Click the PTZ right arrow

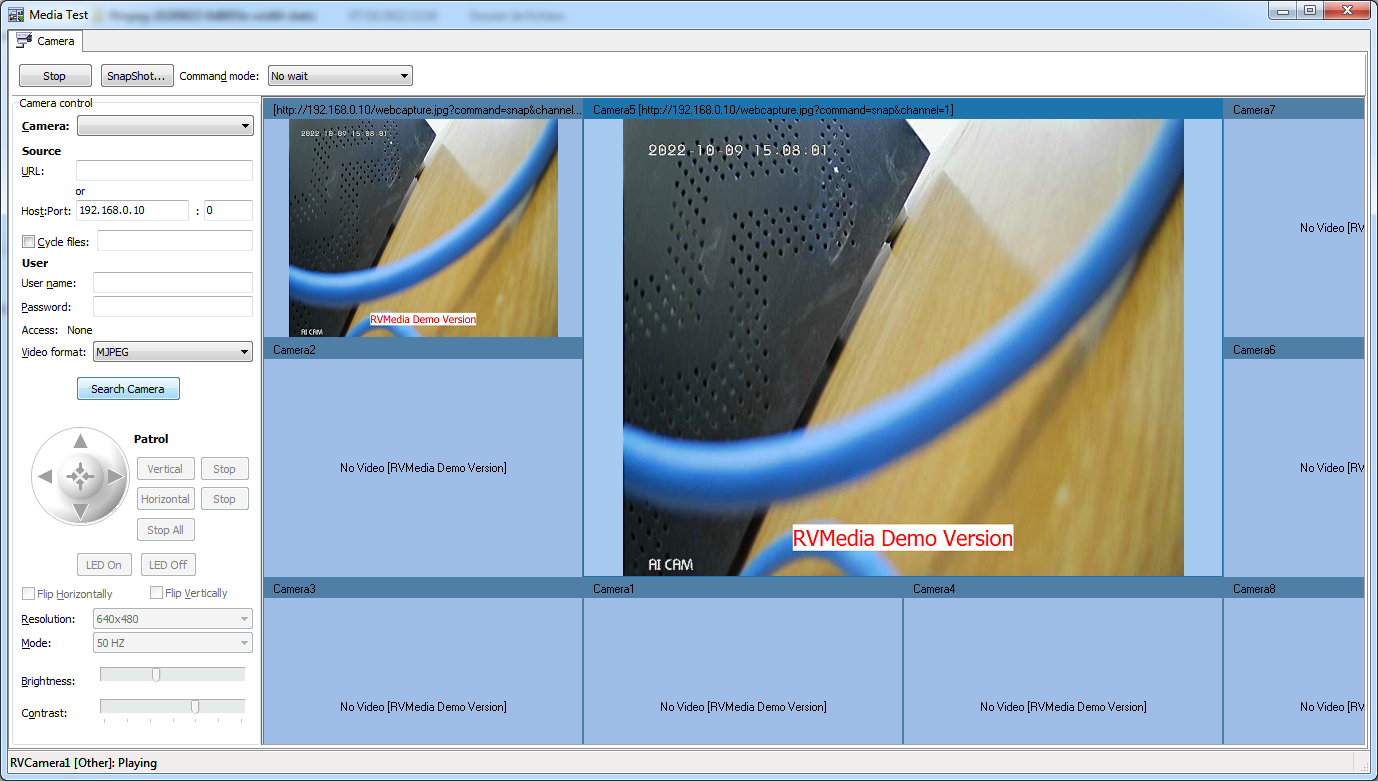click(116, 477)
